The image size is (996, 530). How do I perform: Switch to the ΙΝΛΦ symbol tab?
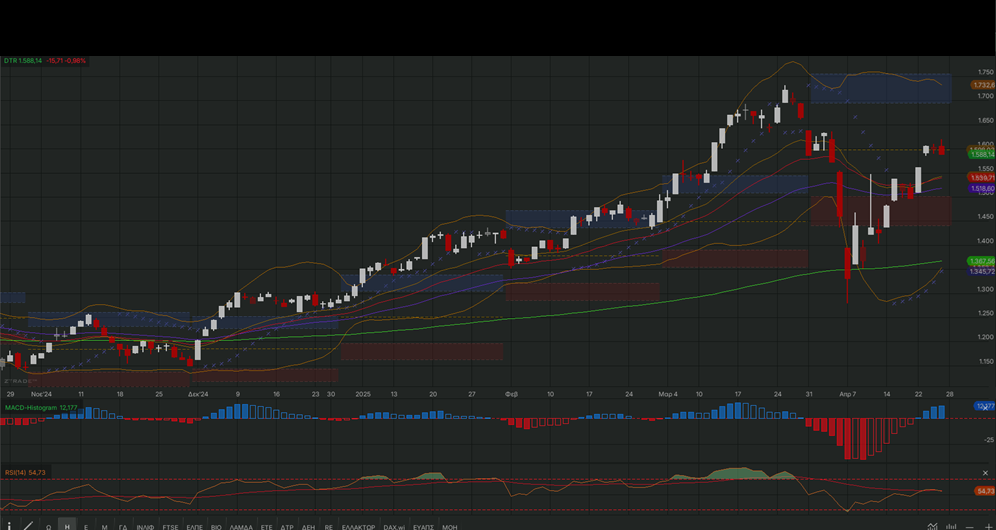[145, 527]
